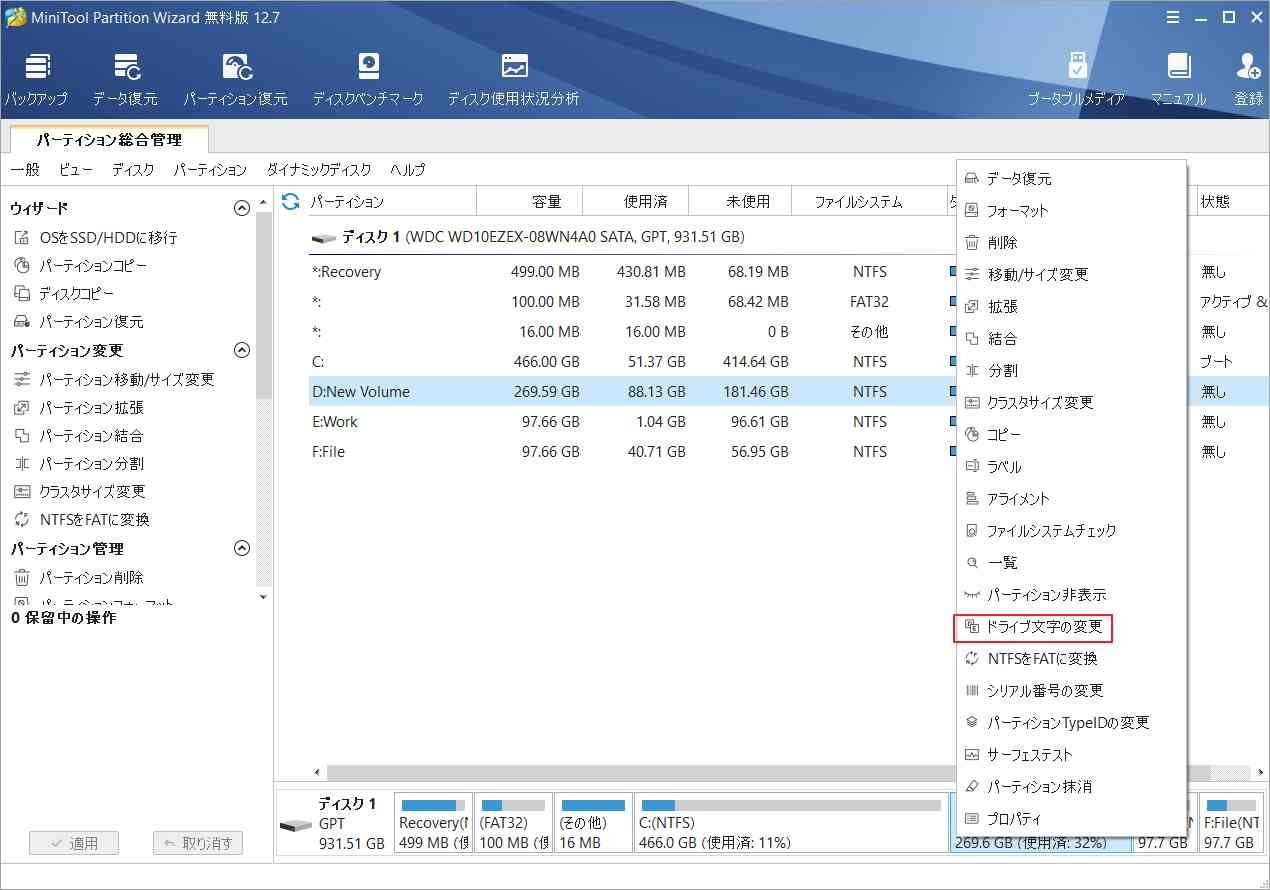Open the ビュー menu
1270x890 pixels.
76,170
